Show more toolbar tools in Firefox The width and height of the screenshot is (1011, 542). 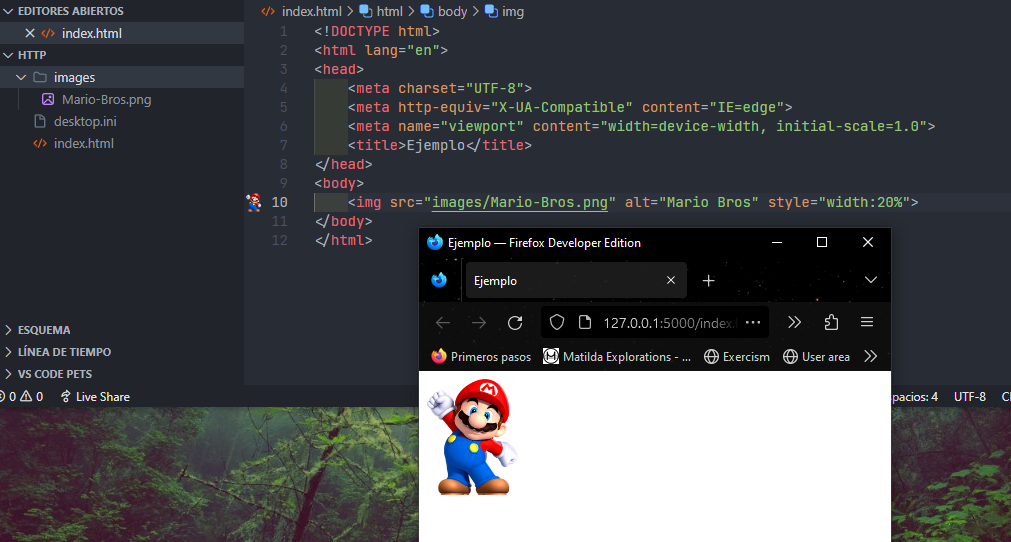pyautogui.click(x=794, y=322)
